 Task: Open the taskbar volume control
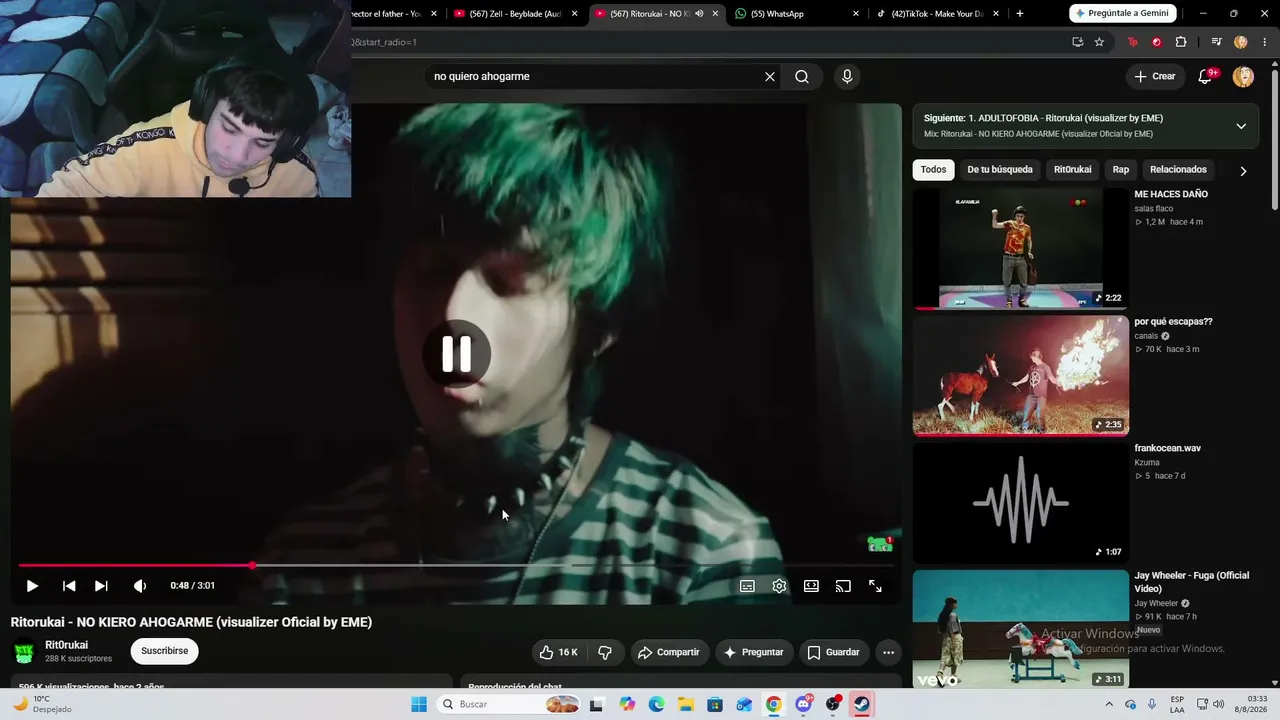(x=1218, y=704)
